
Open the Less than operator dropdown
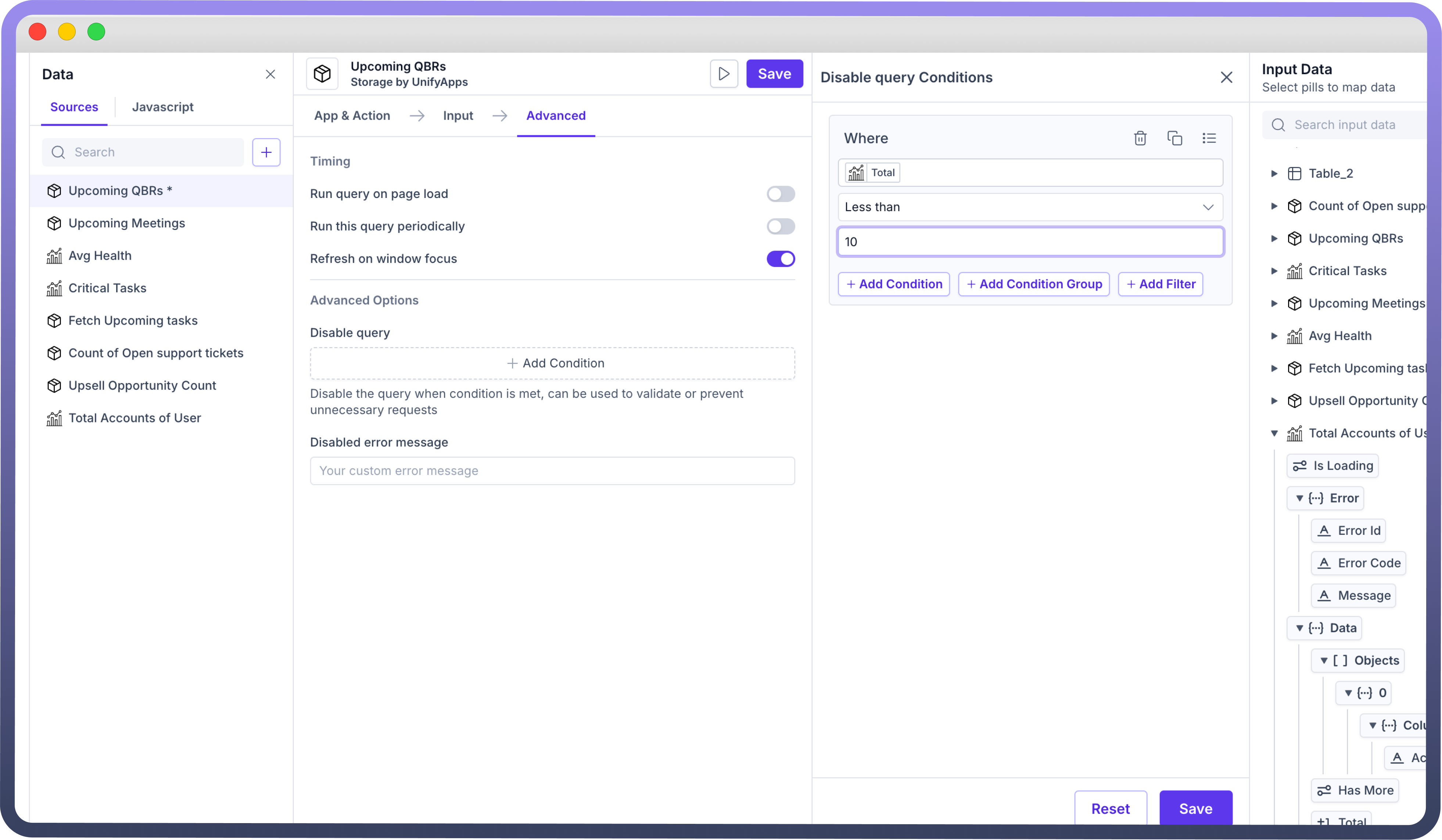[1030, 207]
